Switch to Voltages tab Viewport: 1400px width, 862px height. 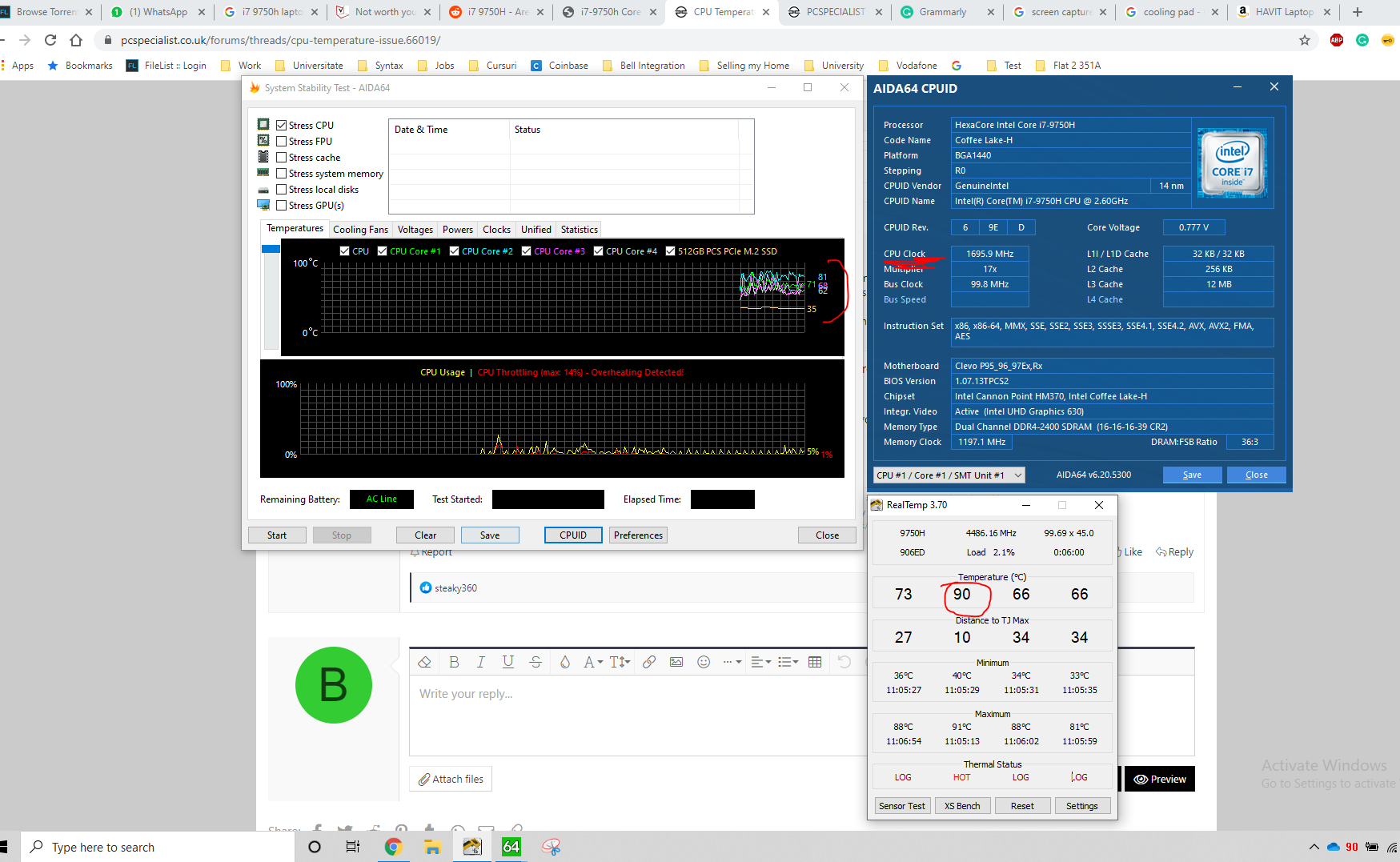pos(415,230)
